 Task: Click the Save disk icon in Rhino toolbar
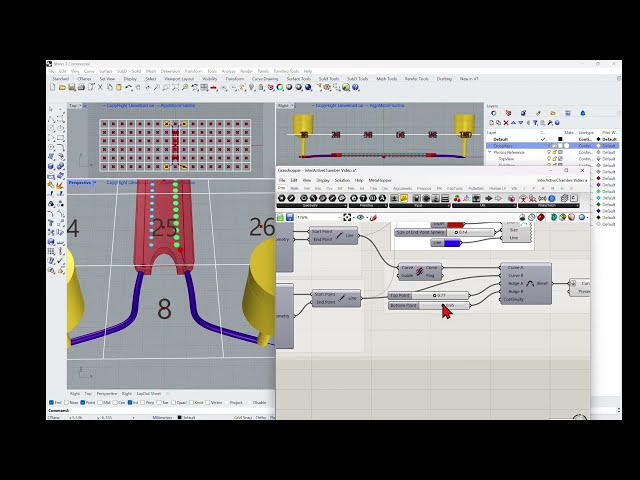72,87
